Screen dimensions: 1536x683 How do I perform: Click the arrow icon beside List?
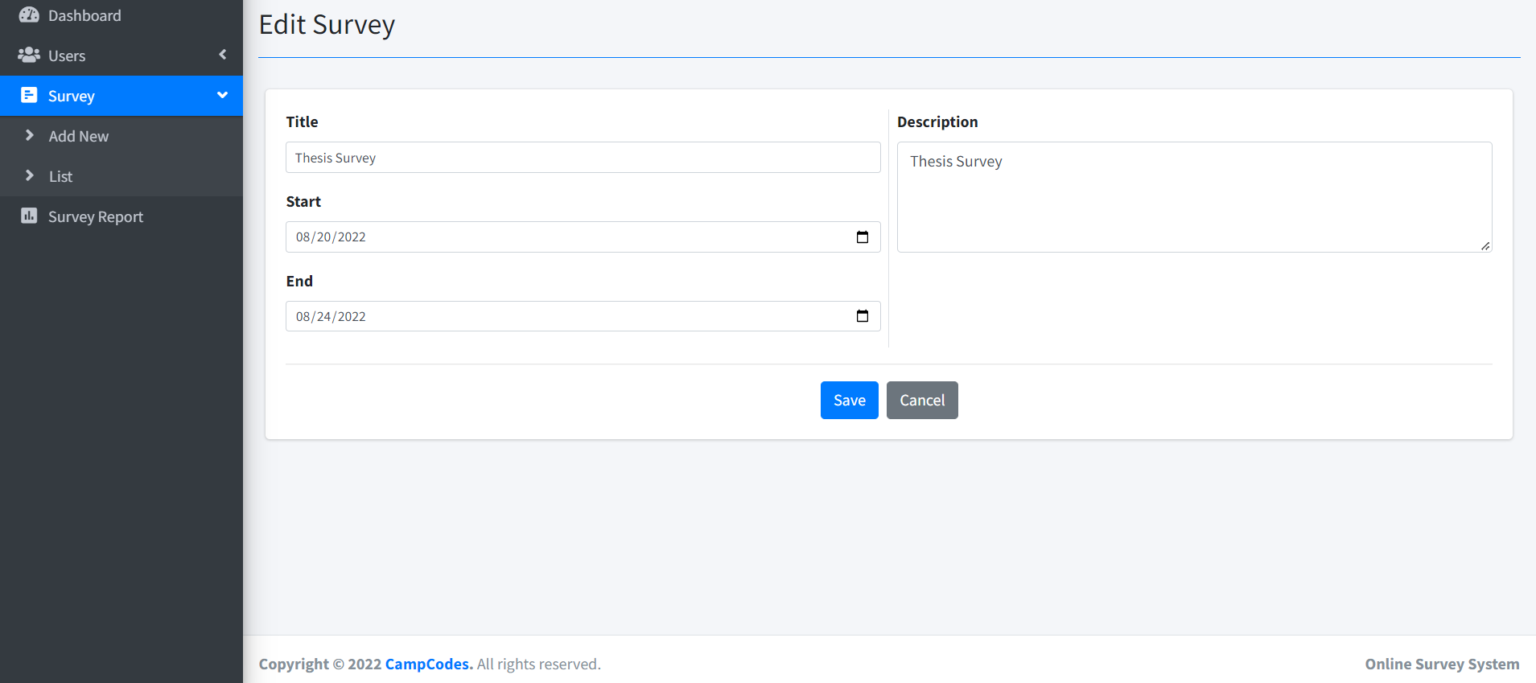coord(30,176)
